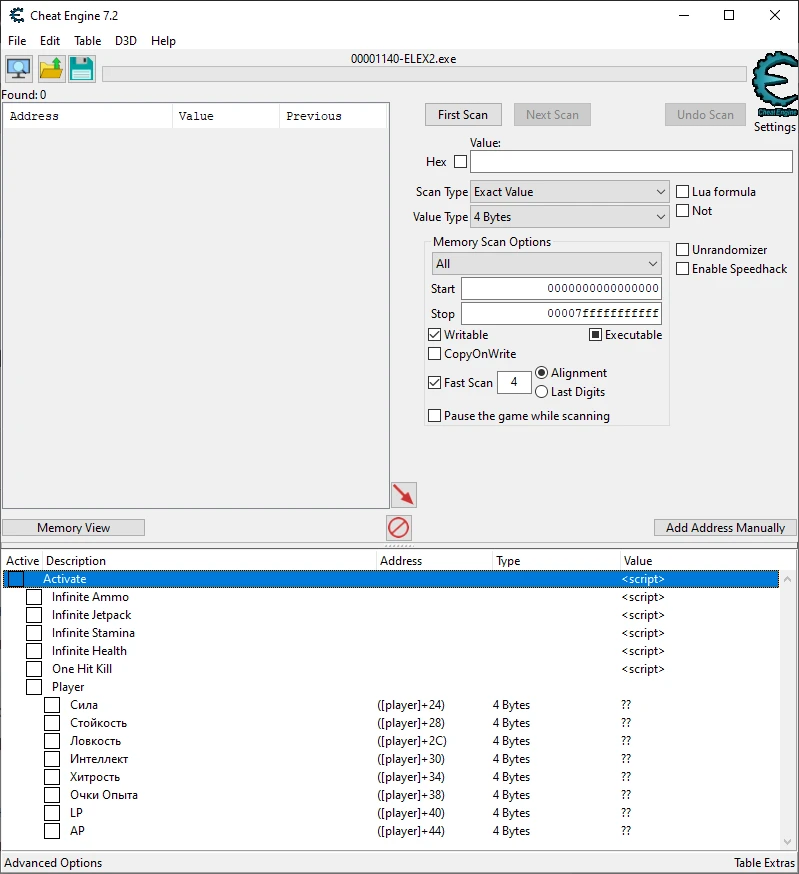Click the Description column header
799x874 pixels.
click(210, 561)
